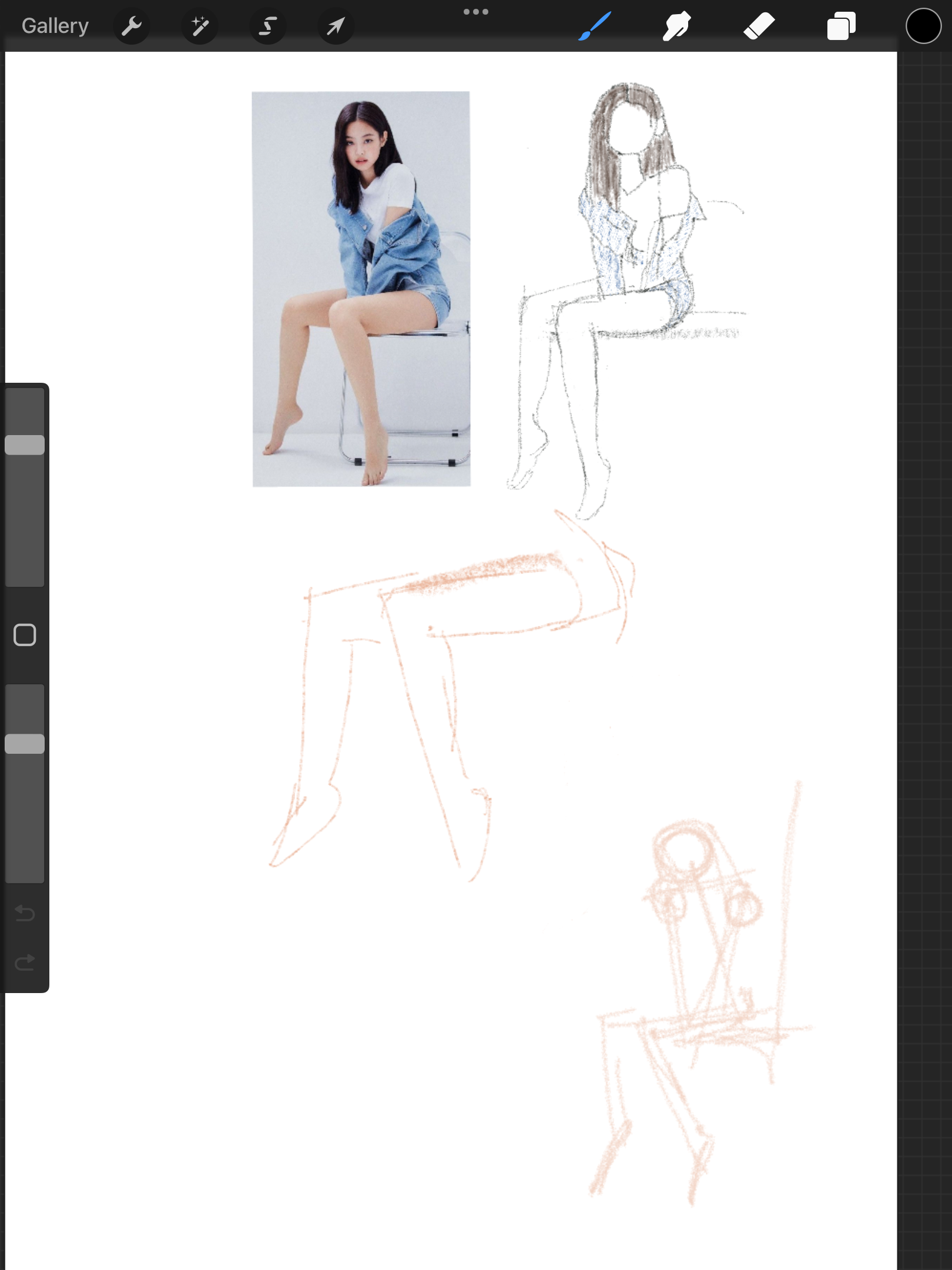Screen dimensions: 952x1270
Task: Activate the Transform arrow tool
Action: point(336,26)
